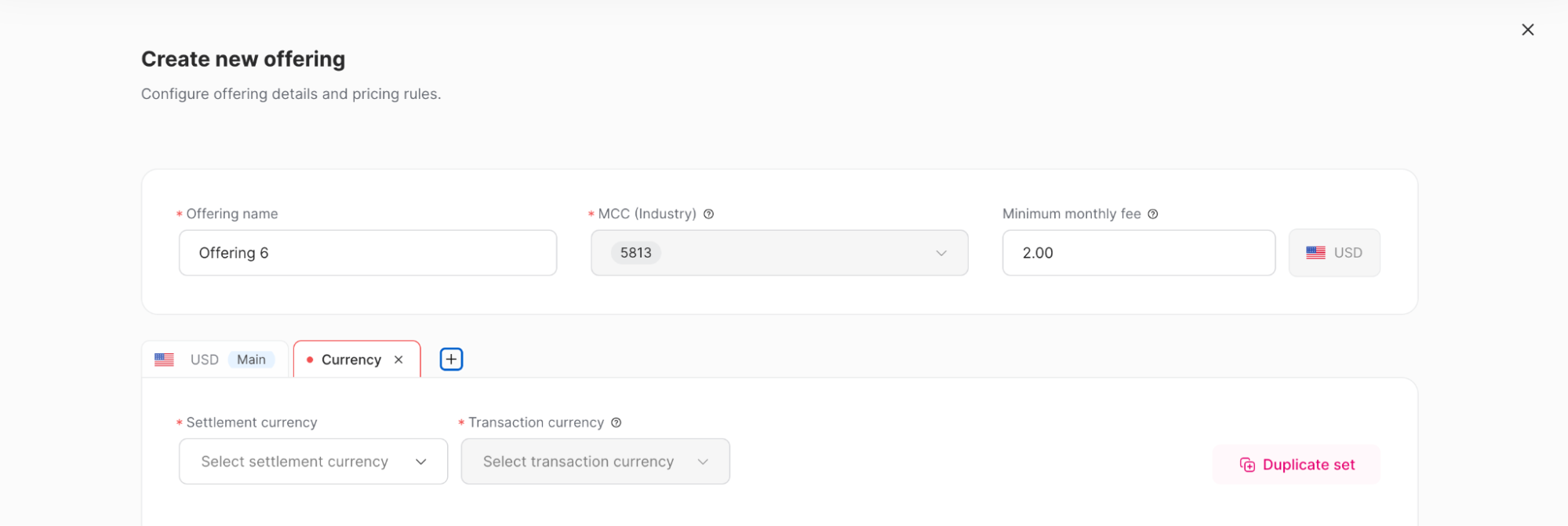This screenshot has height=526, width=1568.
Task: Click the US flag on USD tab
Action: [164, 360]
